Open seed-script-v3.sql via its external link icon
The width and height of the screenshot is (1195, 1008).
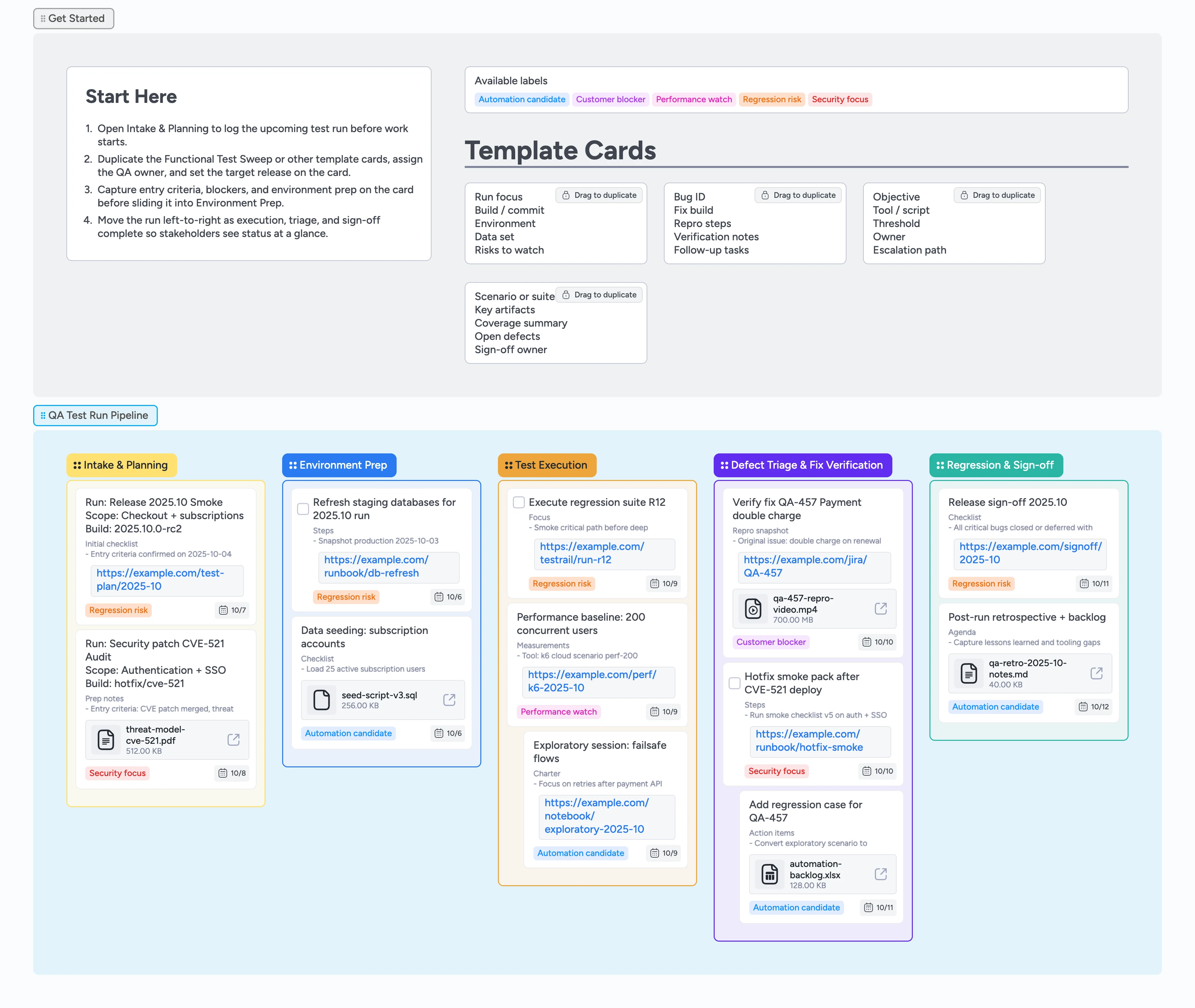click(449, 700)
